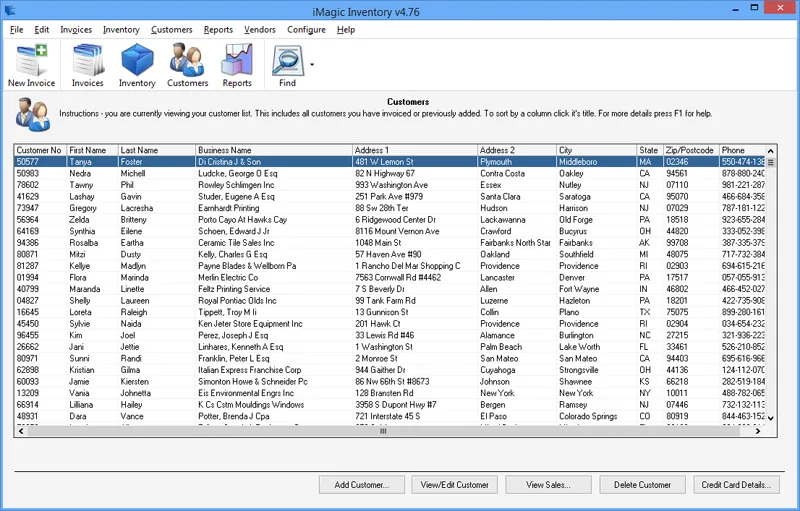Image resolution: width=800 pixels, height=511 pixels.
Task: Expand the Find dropdown arrow
Action: pos(312,65)
